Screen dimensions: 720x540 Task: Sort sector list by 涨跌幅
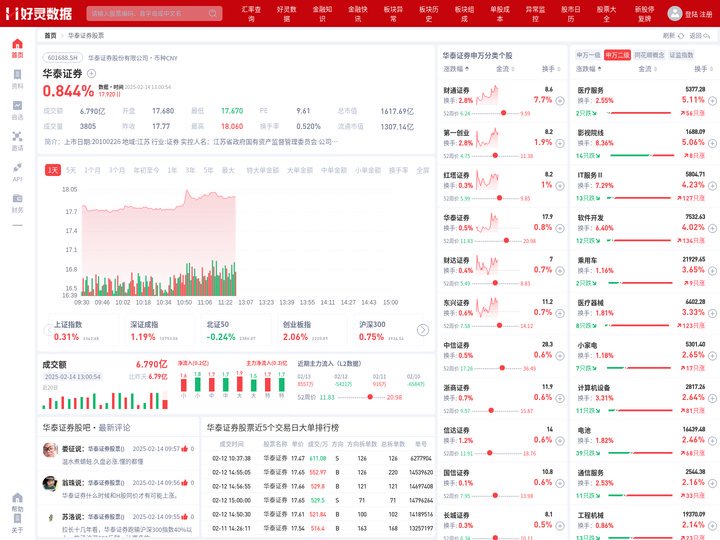coord(589,69)
